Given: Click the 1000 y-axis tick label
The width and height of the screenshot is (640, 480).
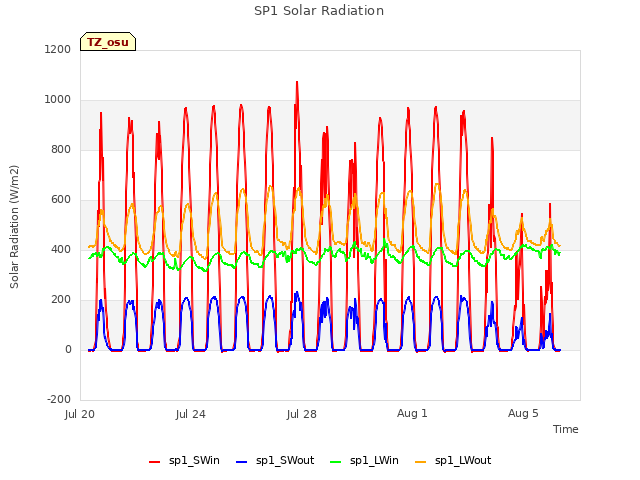Looking at the screenshot, I should point(58,99).
